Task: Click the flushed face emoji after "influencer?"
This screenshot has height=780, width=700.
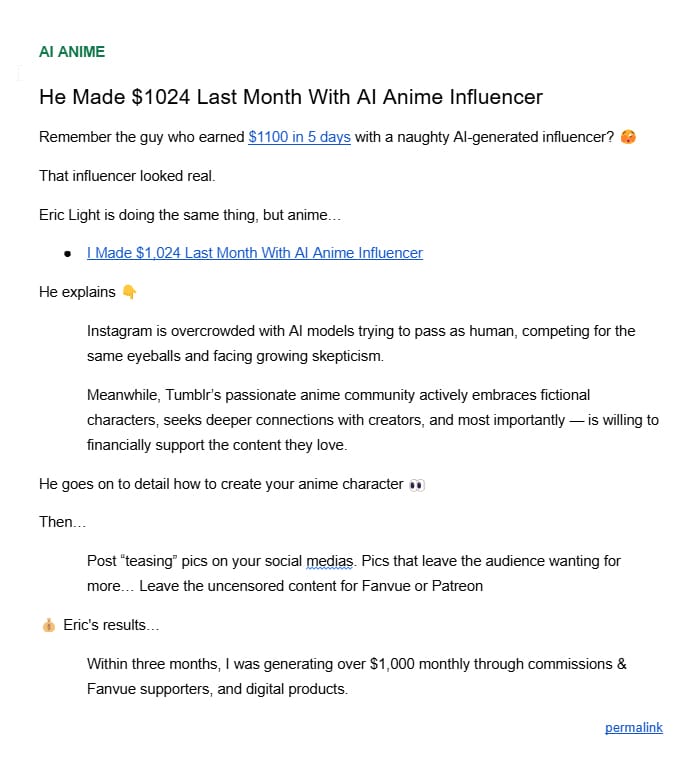Action: pyautogui.click(x=628, y=137)
